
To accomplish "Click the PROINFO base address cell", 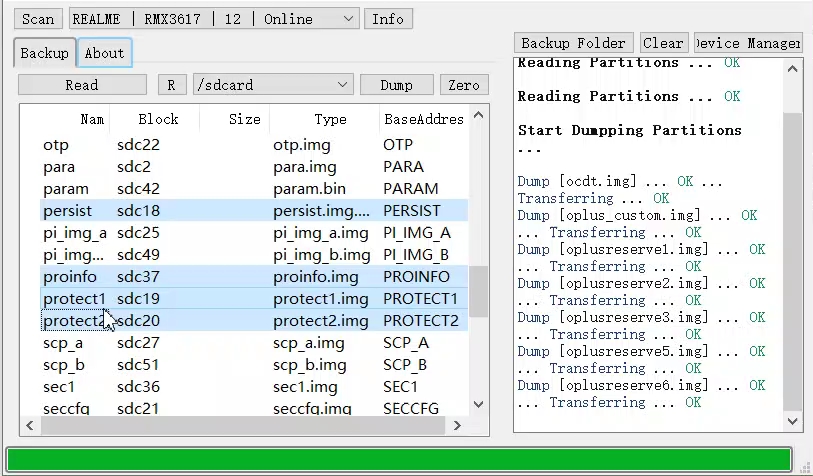I will [x=416, y=277].
